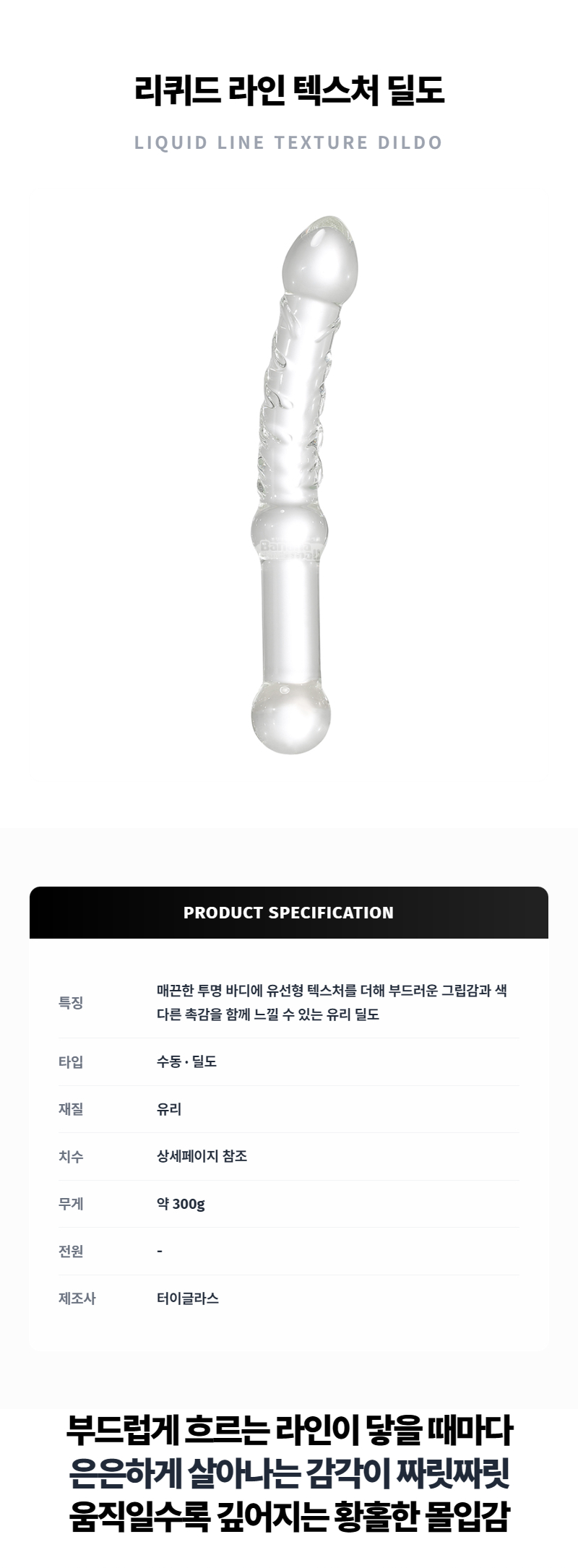This screenshot has height=1568, width=578.
Task: Select the 전원 row label
Action: (71, 1251)
